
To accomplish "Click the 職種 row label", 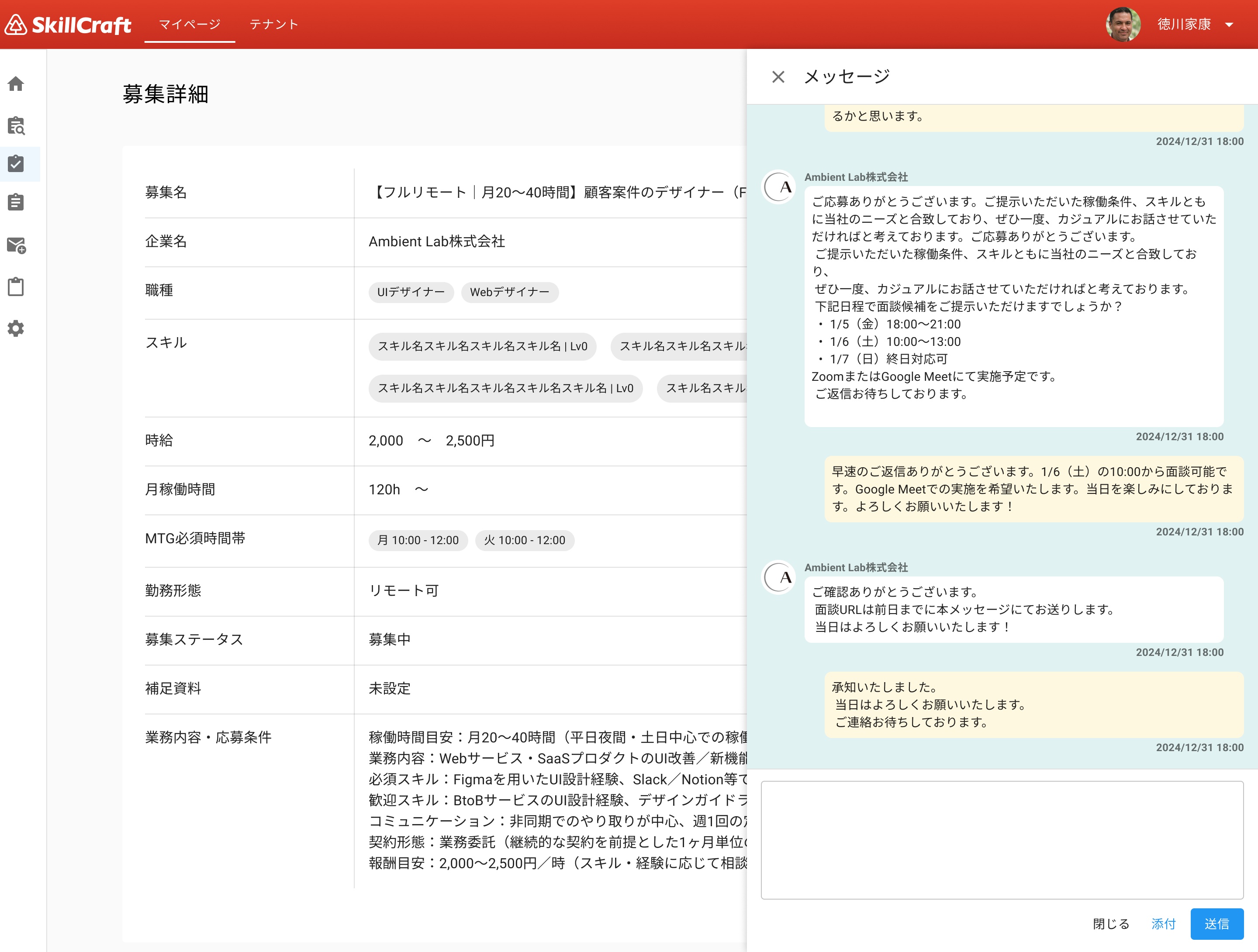I will point(159,290).
